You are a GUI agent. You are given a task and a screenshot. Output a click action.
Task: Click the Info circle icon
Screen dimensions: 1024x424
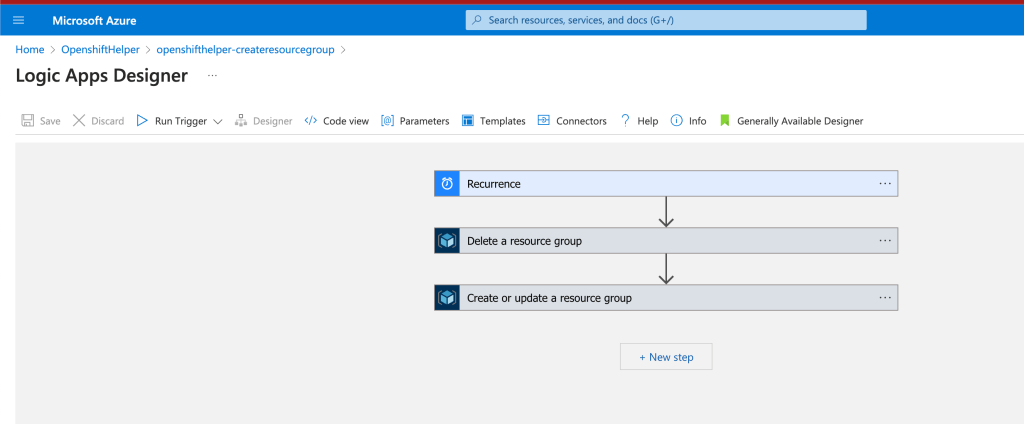(677, 121)
